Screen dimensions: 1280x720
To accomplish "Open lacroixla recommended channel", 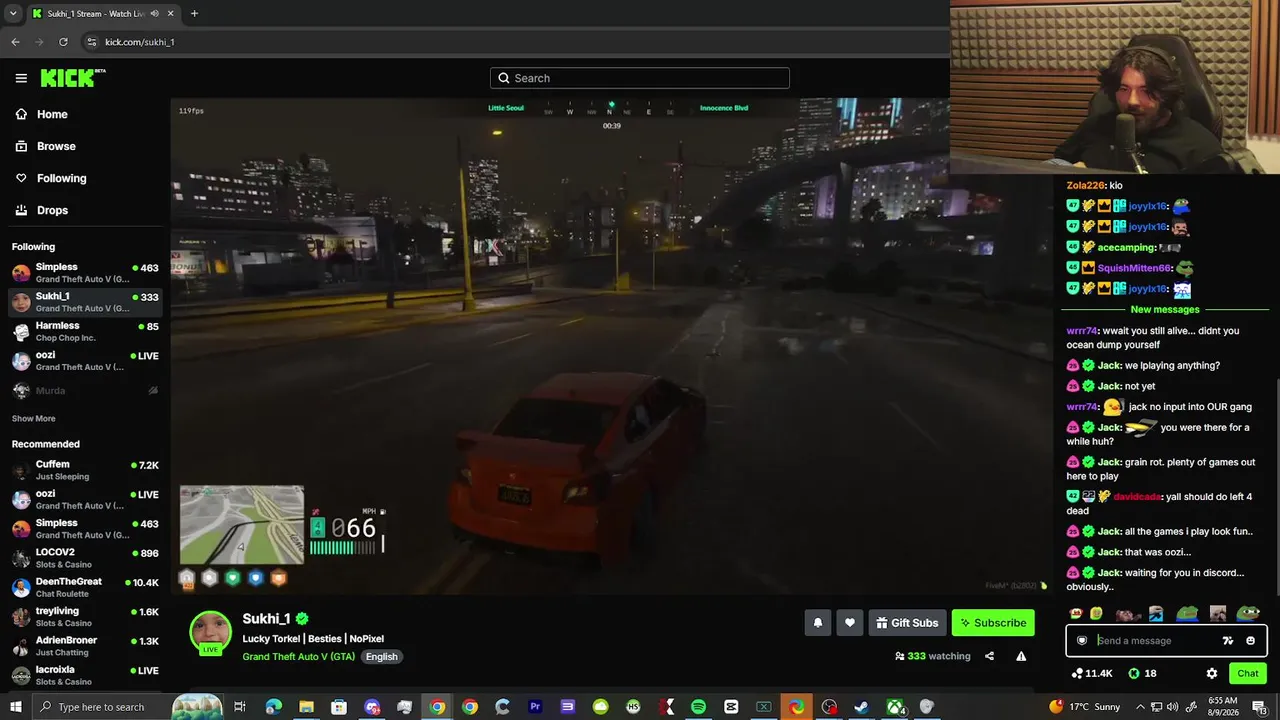I will point(85,675).
